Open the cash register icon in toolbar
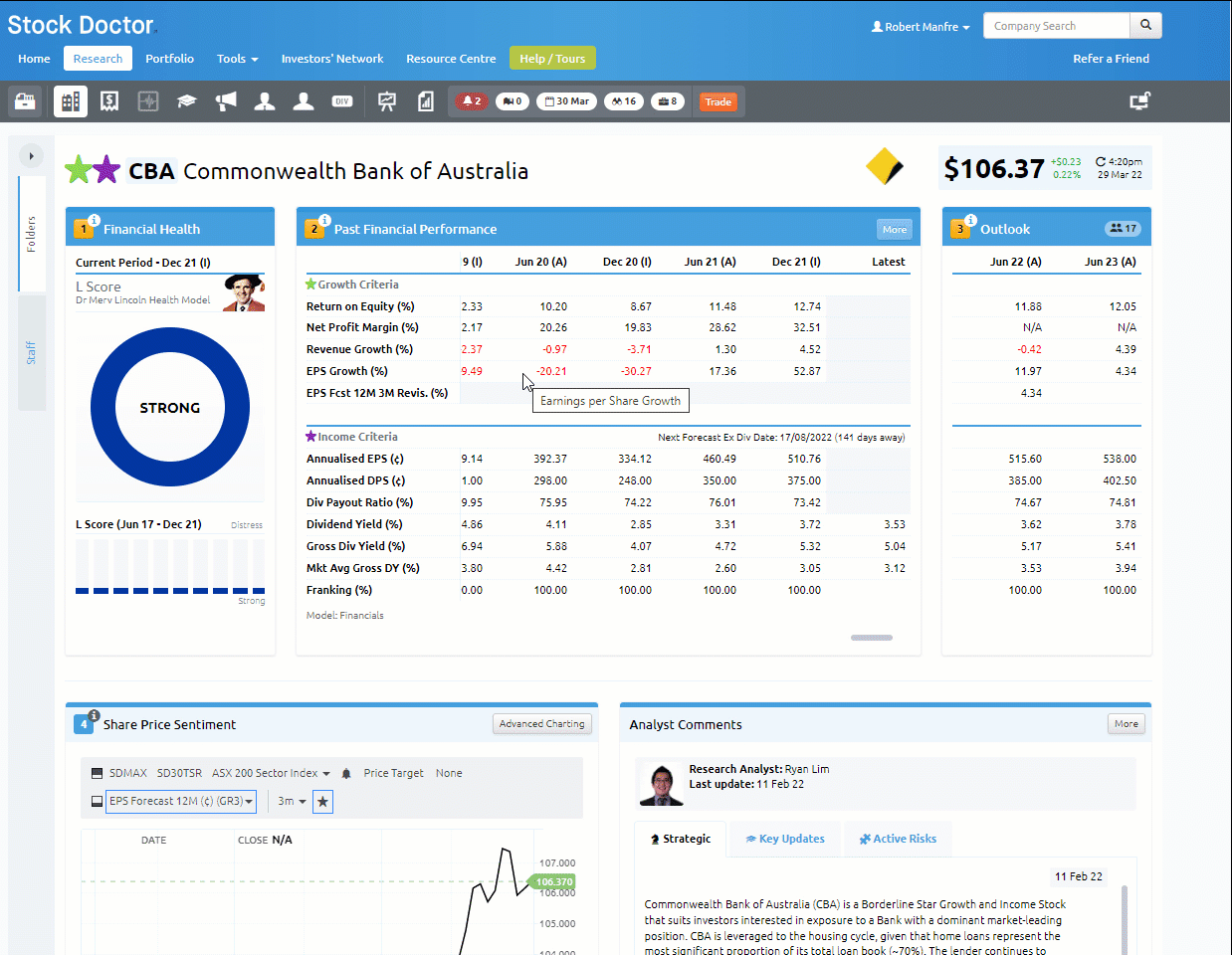The height and width of the screenshot is (955, 1232). [x=25, y=101]
